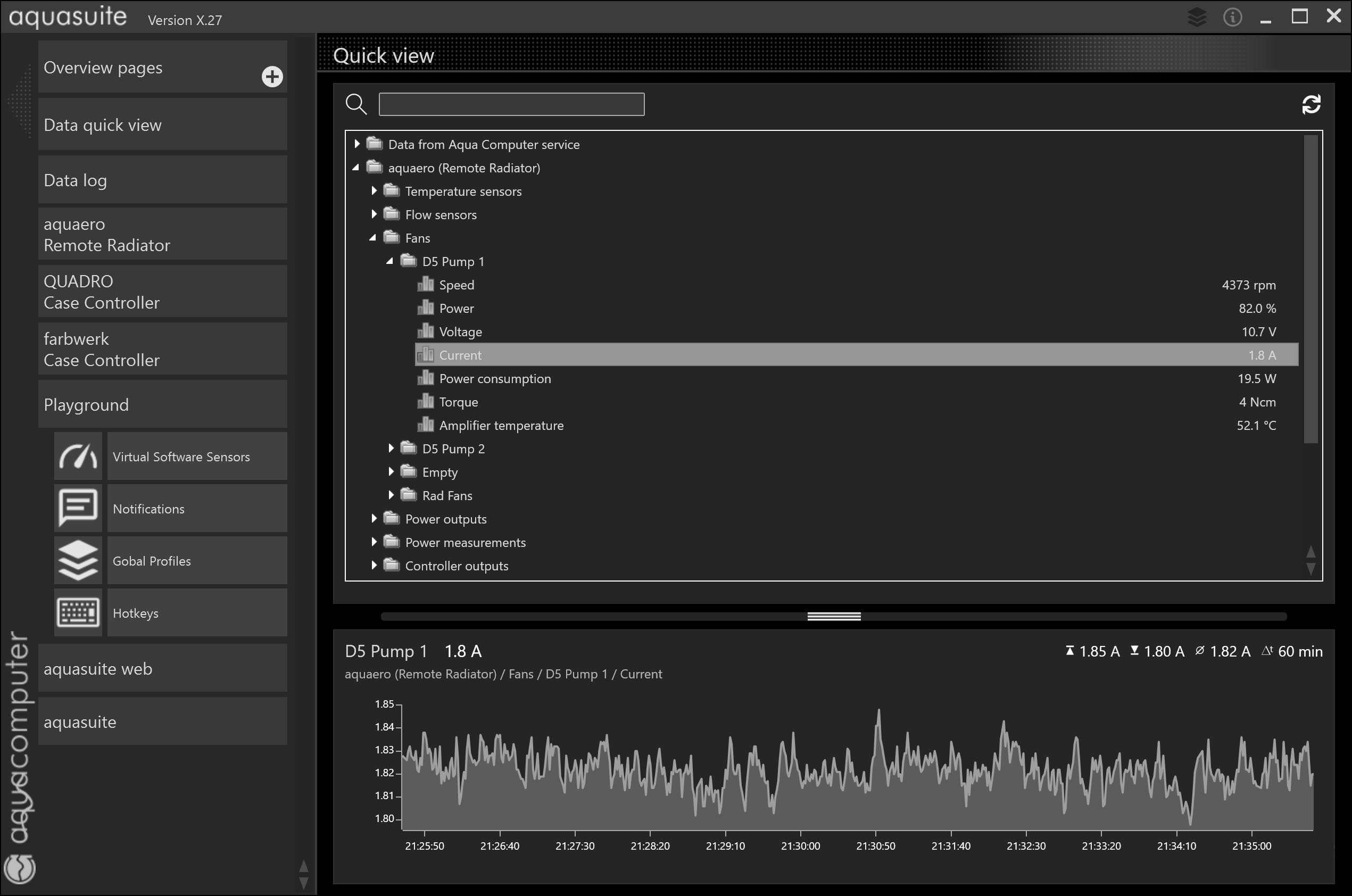Viewport: 1352px width, 896px height.
Task: Click the Virtual Software Sensors gauge icon
Action: pyautogui.click(x=78, y=457)
